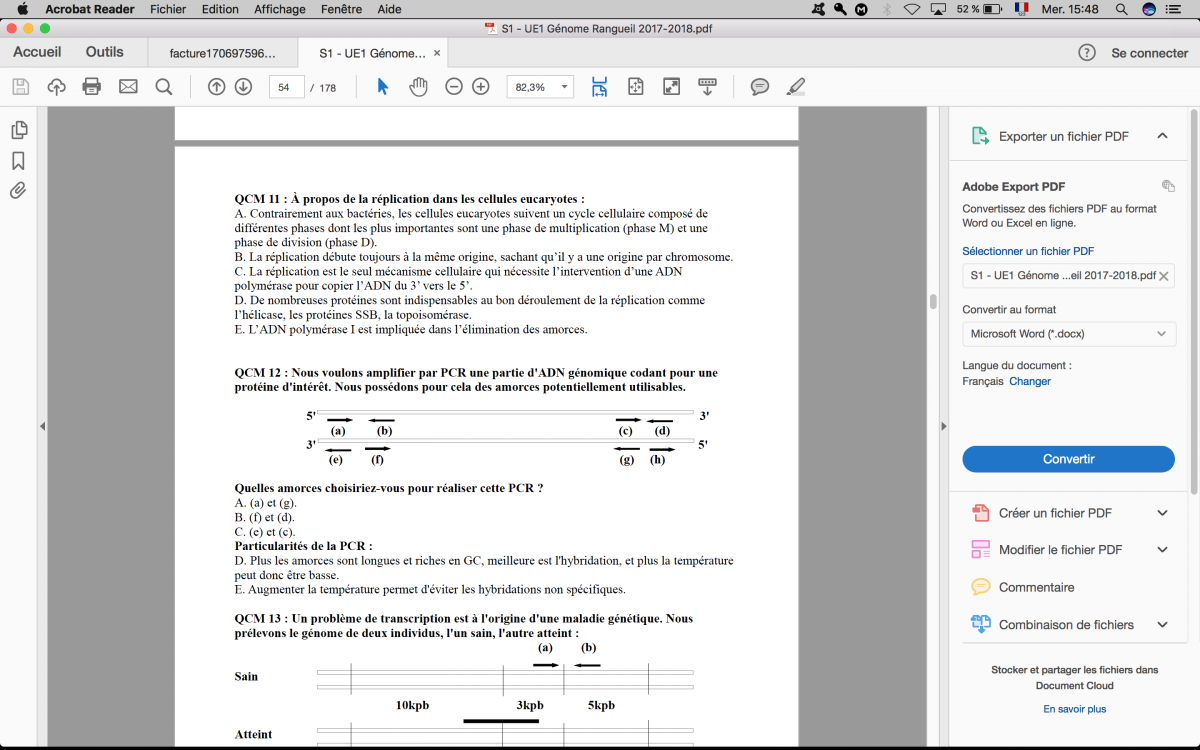Click the Print file icon

click(x=92, y=87)
